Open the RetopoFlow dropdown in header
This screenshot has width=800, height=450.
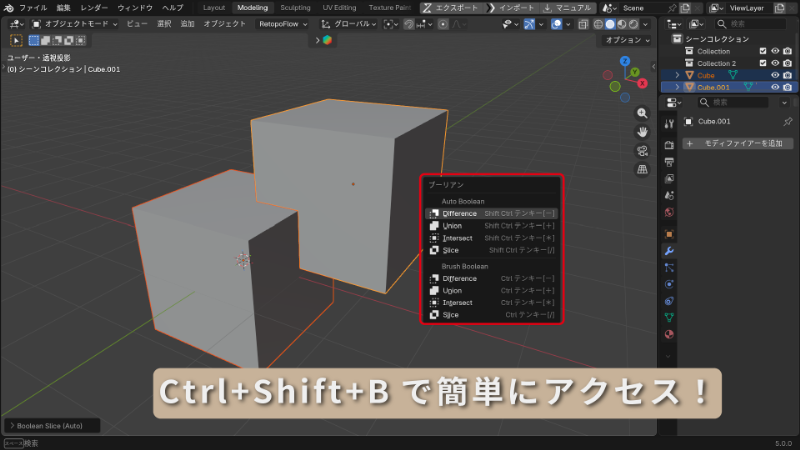coord(286,23)
